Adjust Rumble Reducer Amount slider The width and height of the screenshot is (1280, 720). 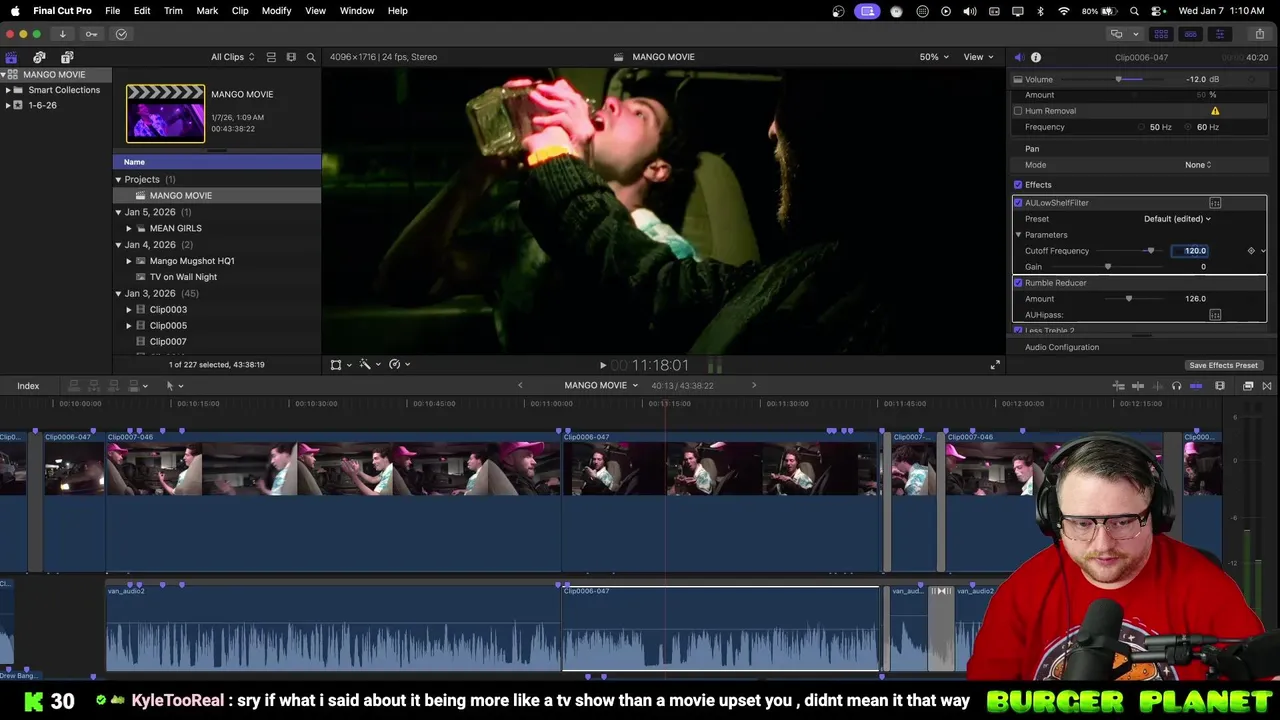point(1129,299)
